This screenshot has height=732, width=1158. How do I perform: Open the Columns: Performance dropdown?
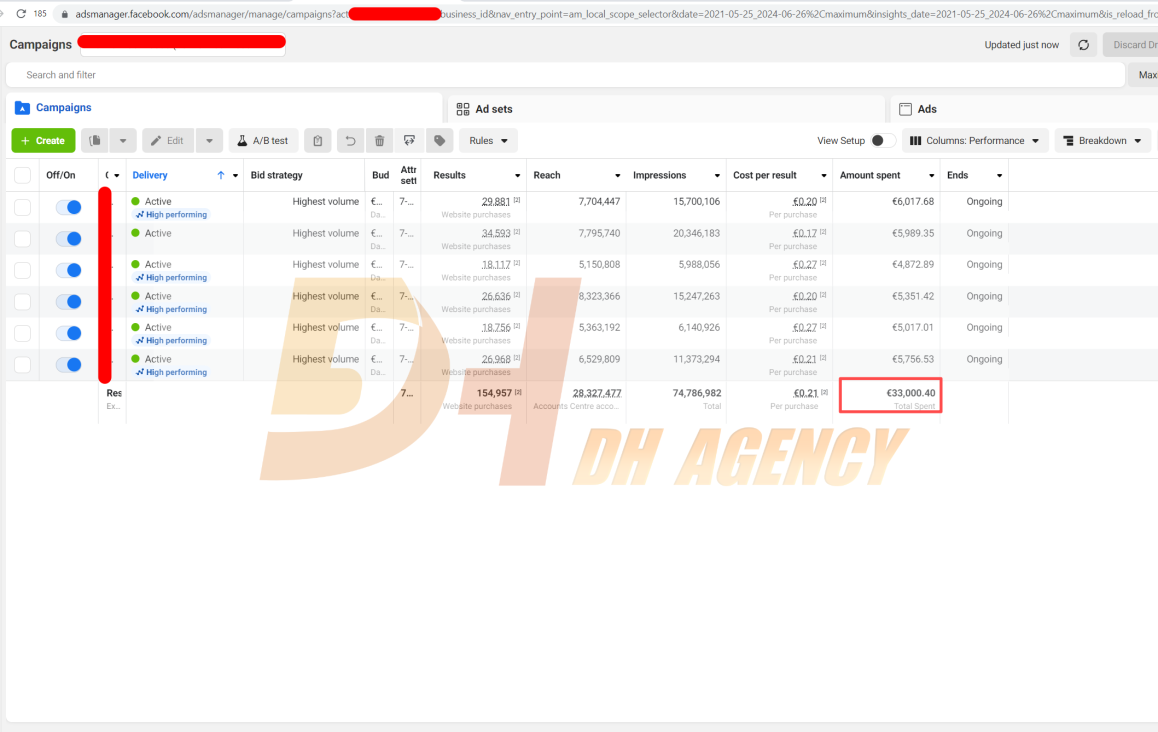(975, 140)
